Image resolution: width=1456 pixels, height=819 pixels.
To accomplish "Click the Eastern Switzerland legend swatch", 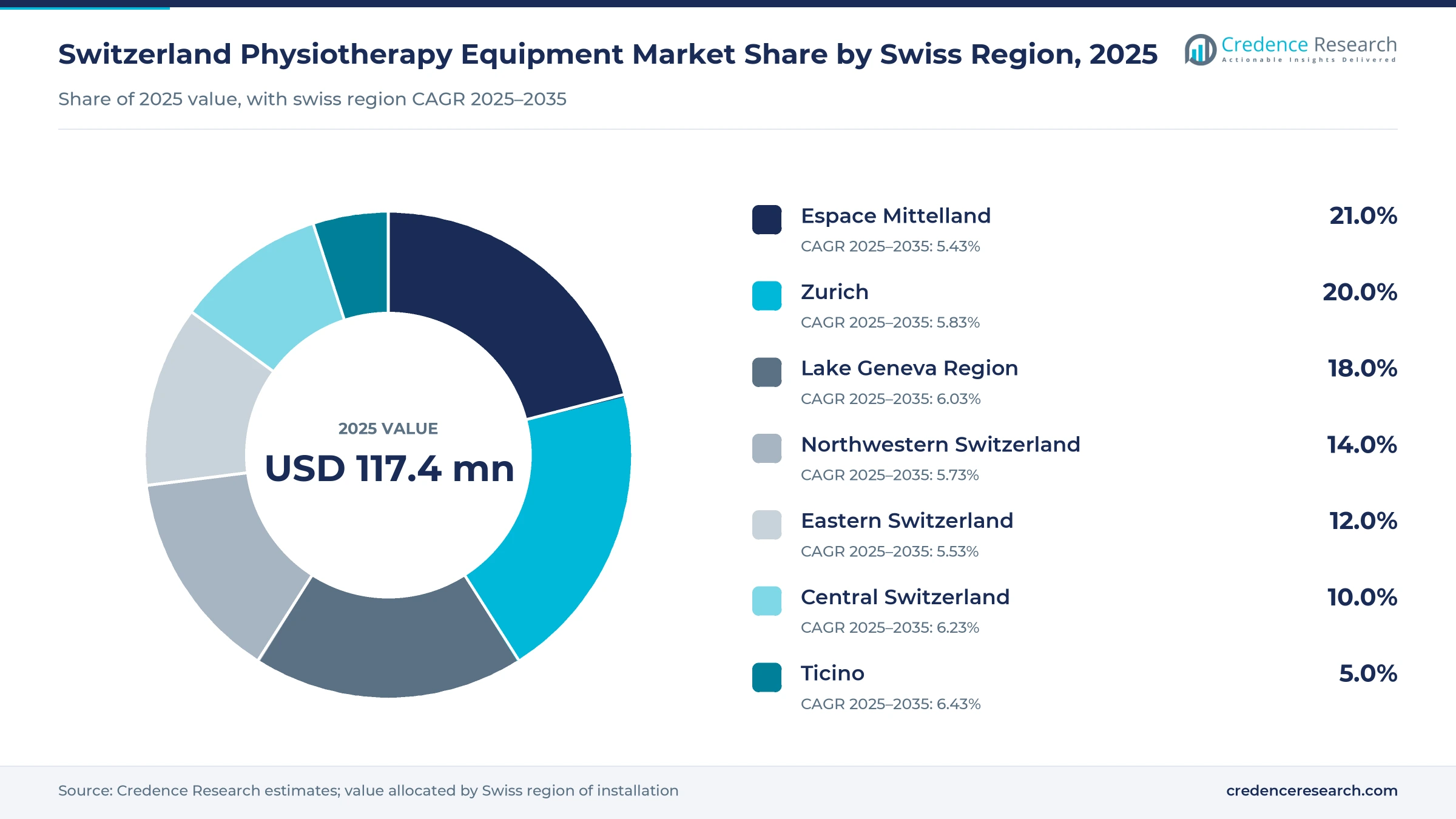I will (767, 525).
